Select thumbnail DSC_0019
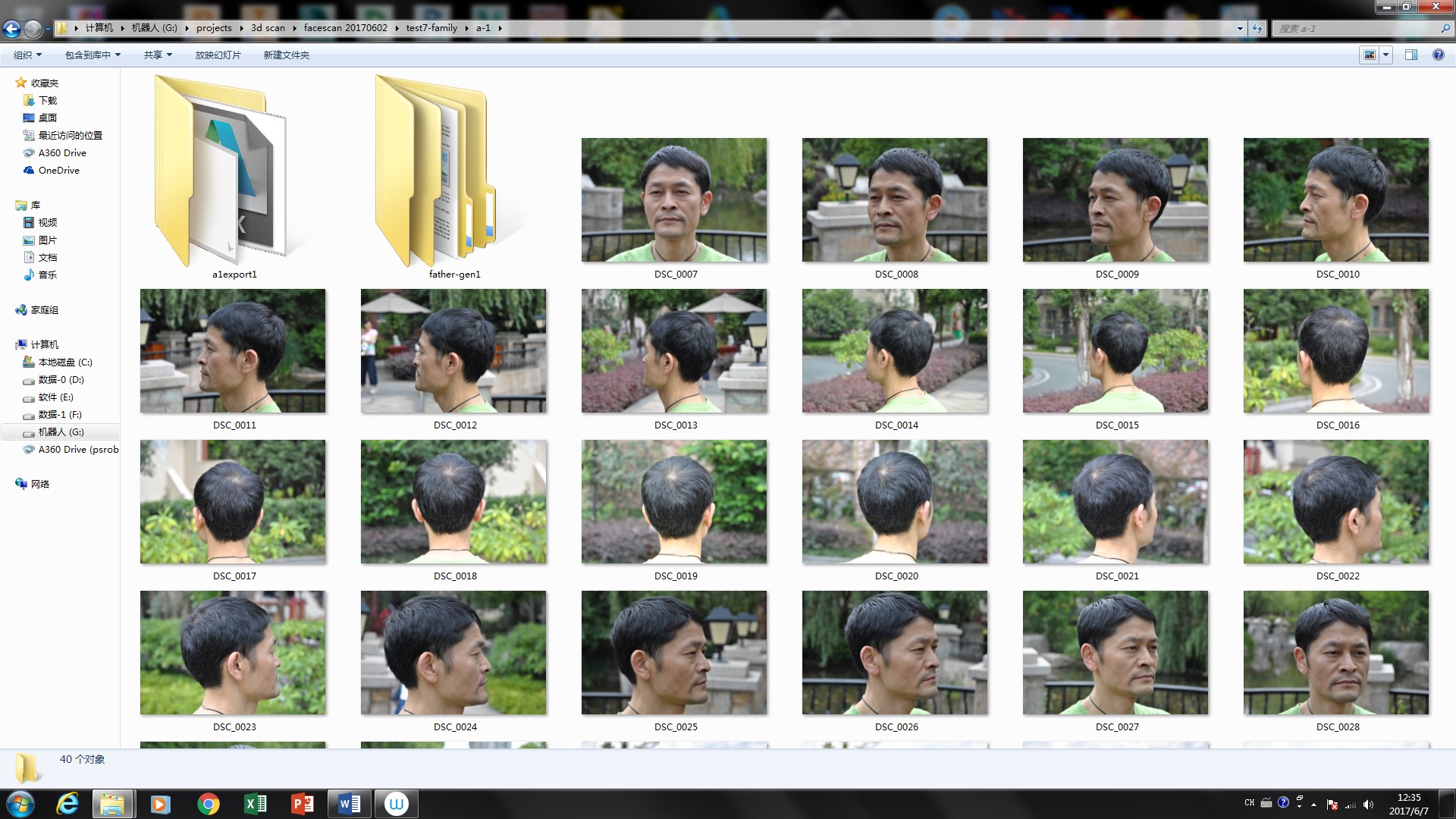The height and width of the screenshot is (819, 1456). coord(674,501)
